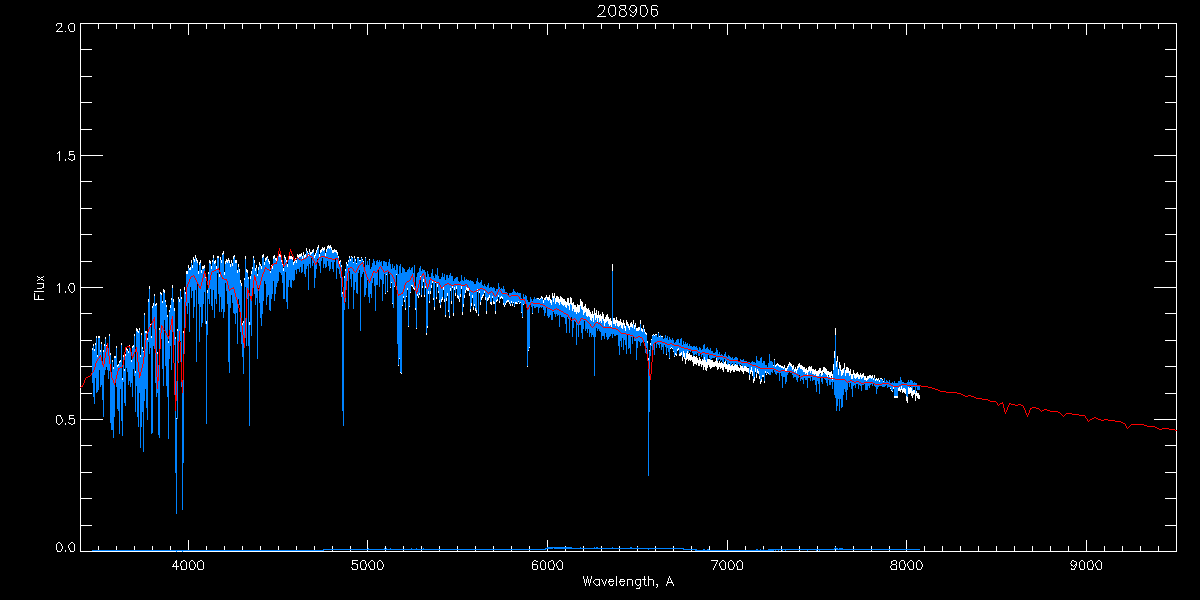Click the red model curve near 9000 Å
The image size is (1200, 600).
click(1086, 413)
